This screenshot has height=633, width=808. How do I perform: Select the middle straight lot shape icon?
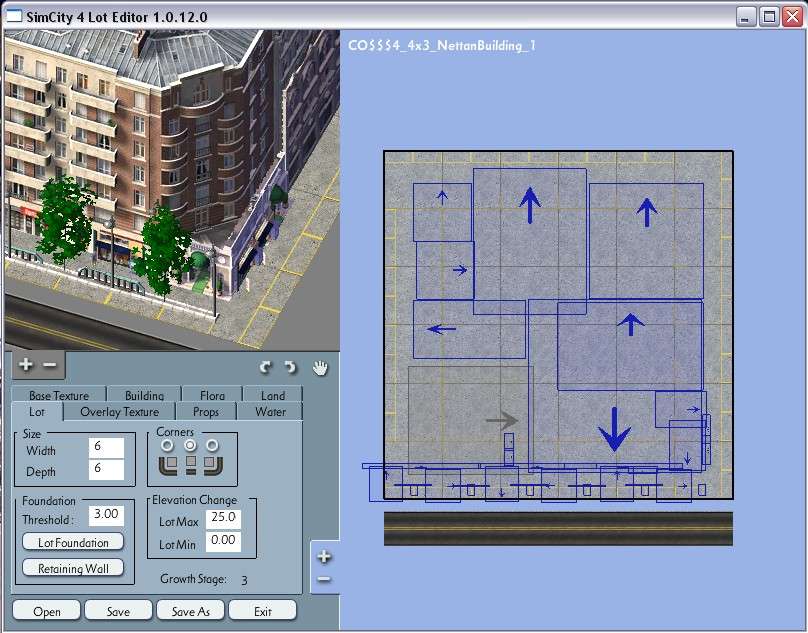pos(191,464)
